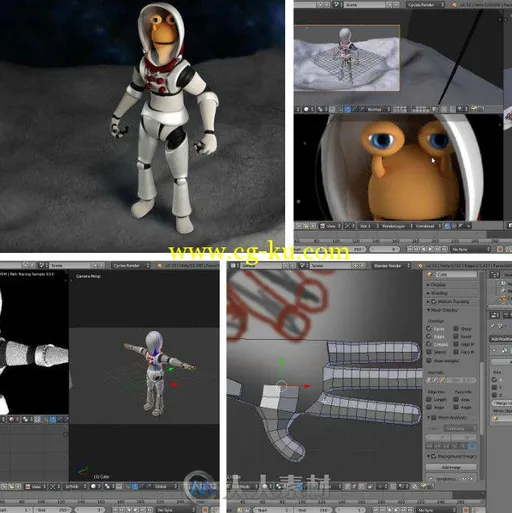512x513 pixels.
Task: Click the Add Image button
Action: click(x=451, y=467)
